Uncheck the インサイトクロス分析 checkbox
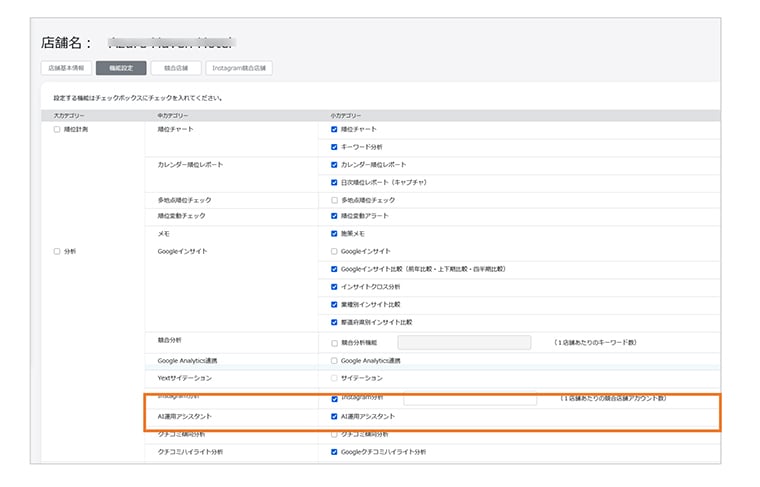The image size is (760, 487). coord(334,287)
